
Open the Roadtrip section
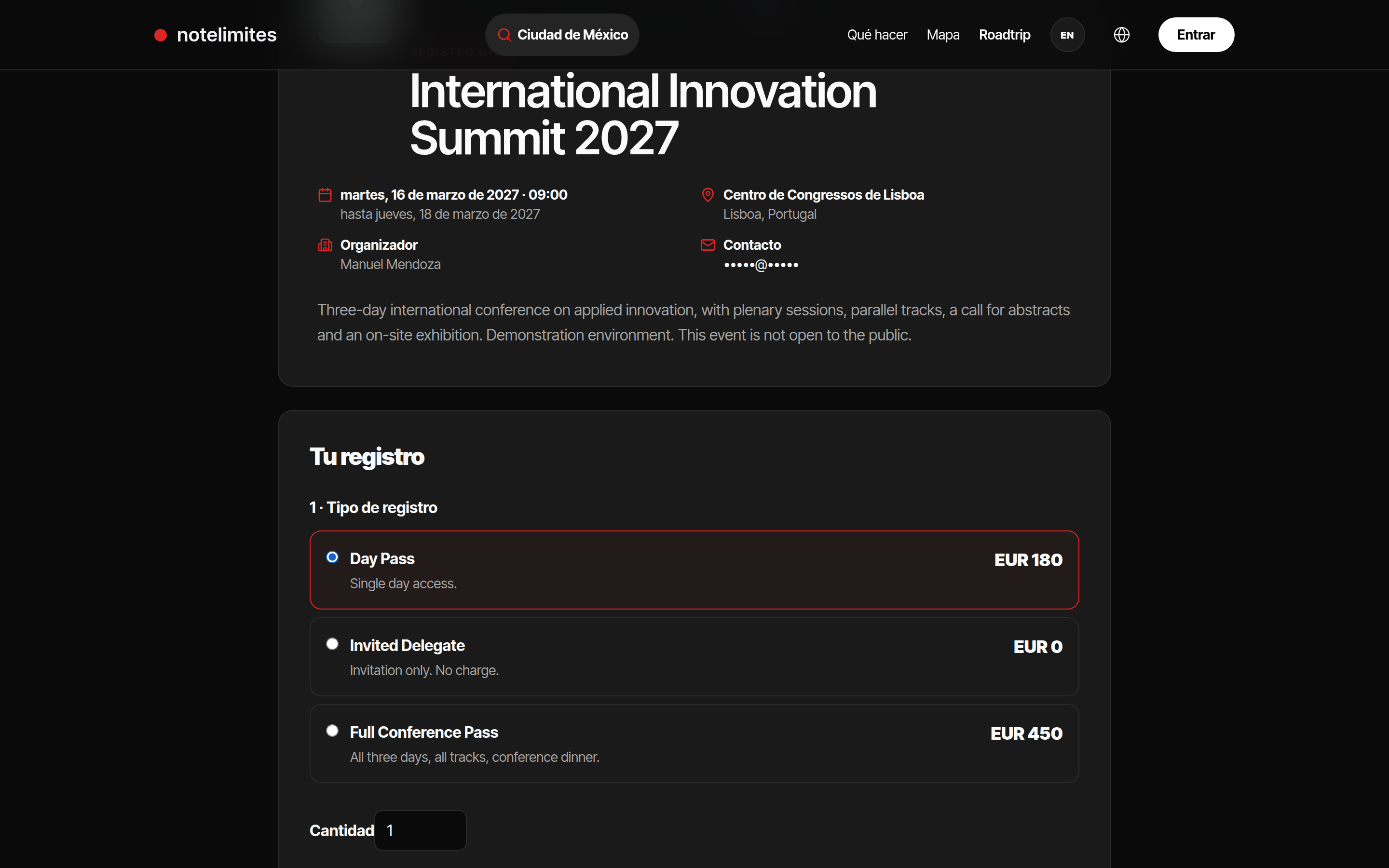[1005, 35]
